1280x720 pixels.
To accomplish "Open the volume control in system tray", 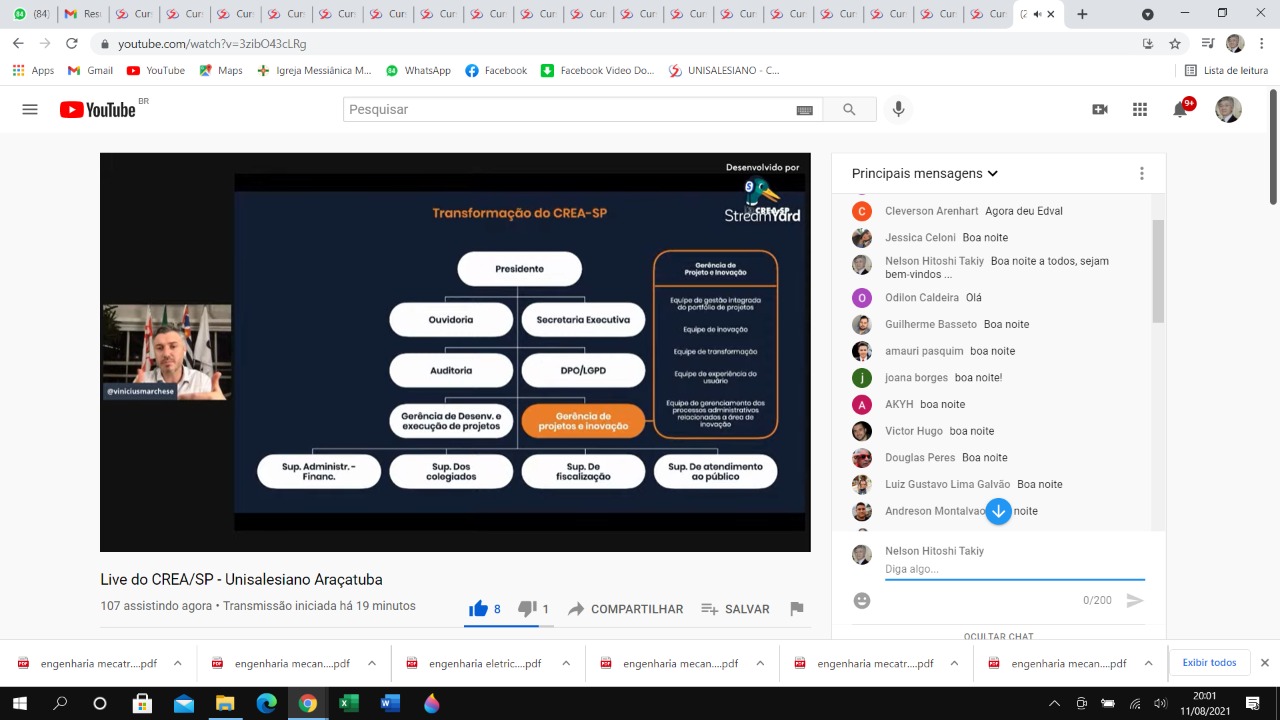I will (x=1160, y=704).
